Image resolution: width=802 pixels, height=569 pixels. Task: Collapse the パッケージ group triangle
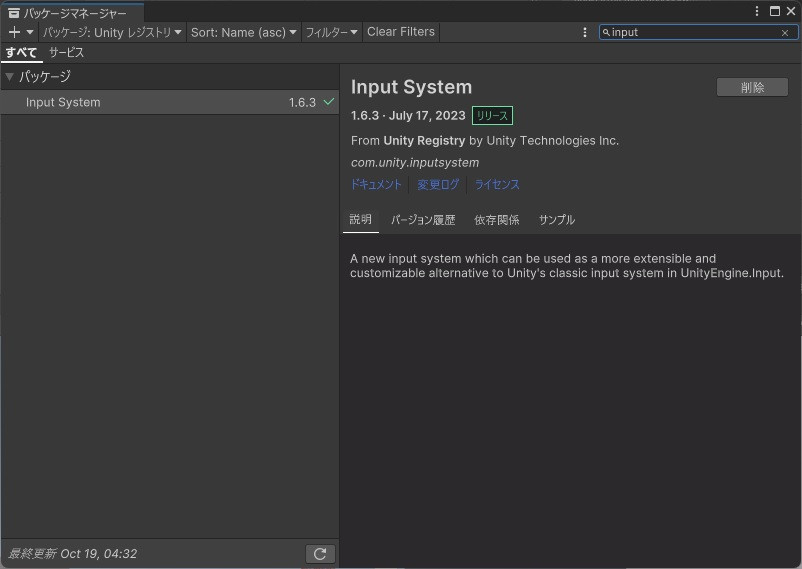click(9, 77)
